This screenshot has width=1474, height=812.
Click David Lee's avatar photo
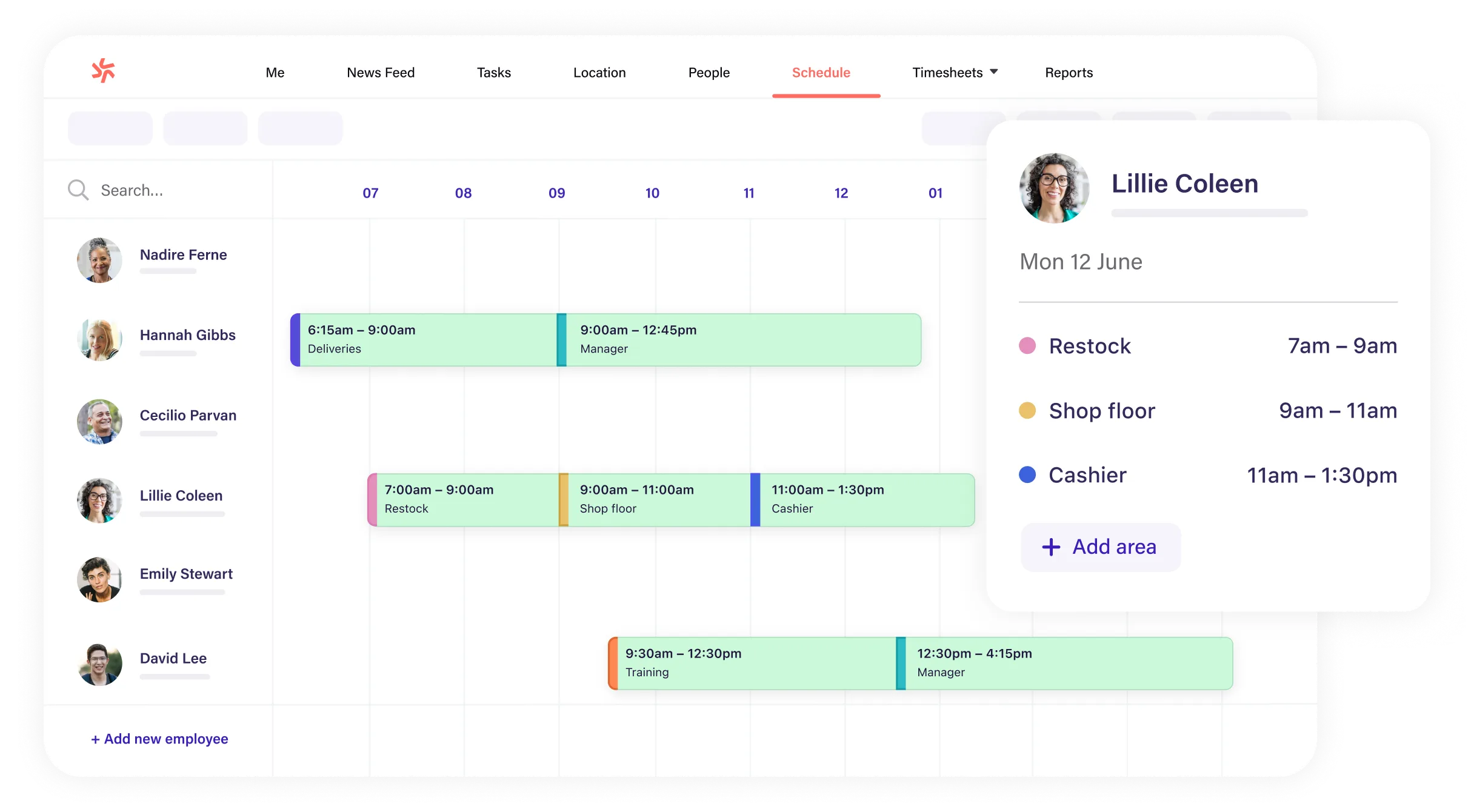pyautogui.click(x=100, y=664)
